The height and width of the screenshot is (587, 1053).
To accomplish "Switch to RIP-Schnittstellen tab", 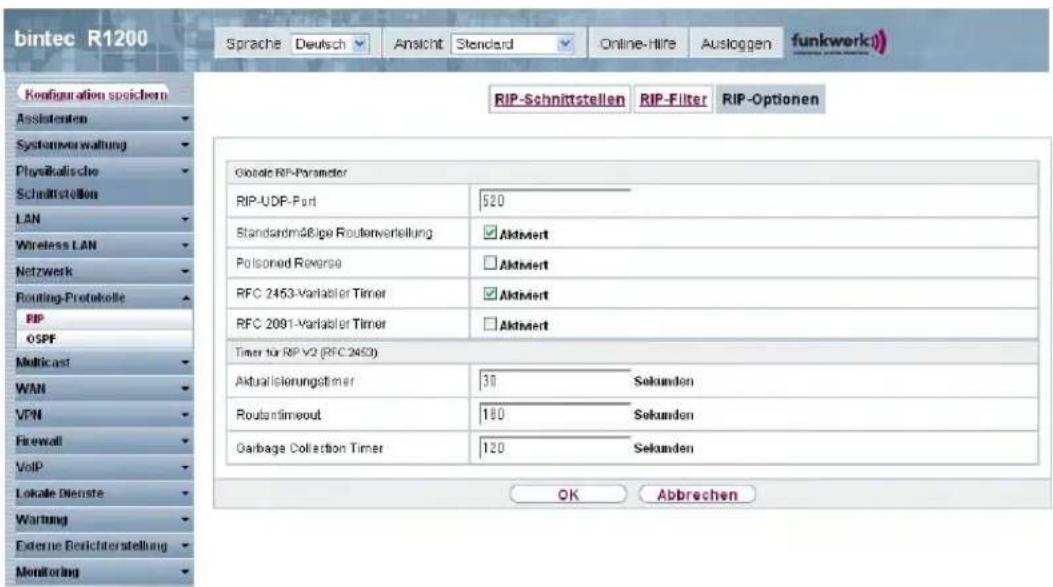I will 559,99.
